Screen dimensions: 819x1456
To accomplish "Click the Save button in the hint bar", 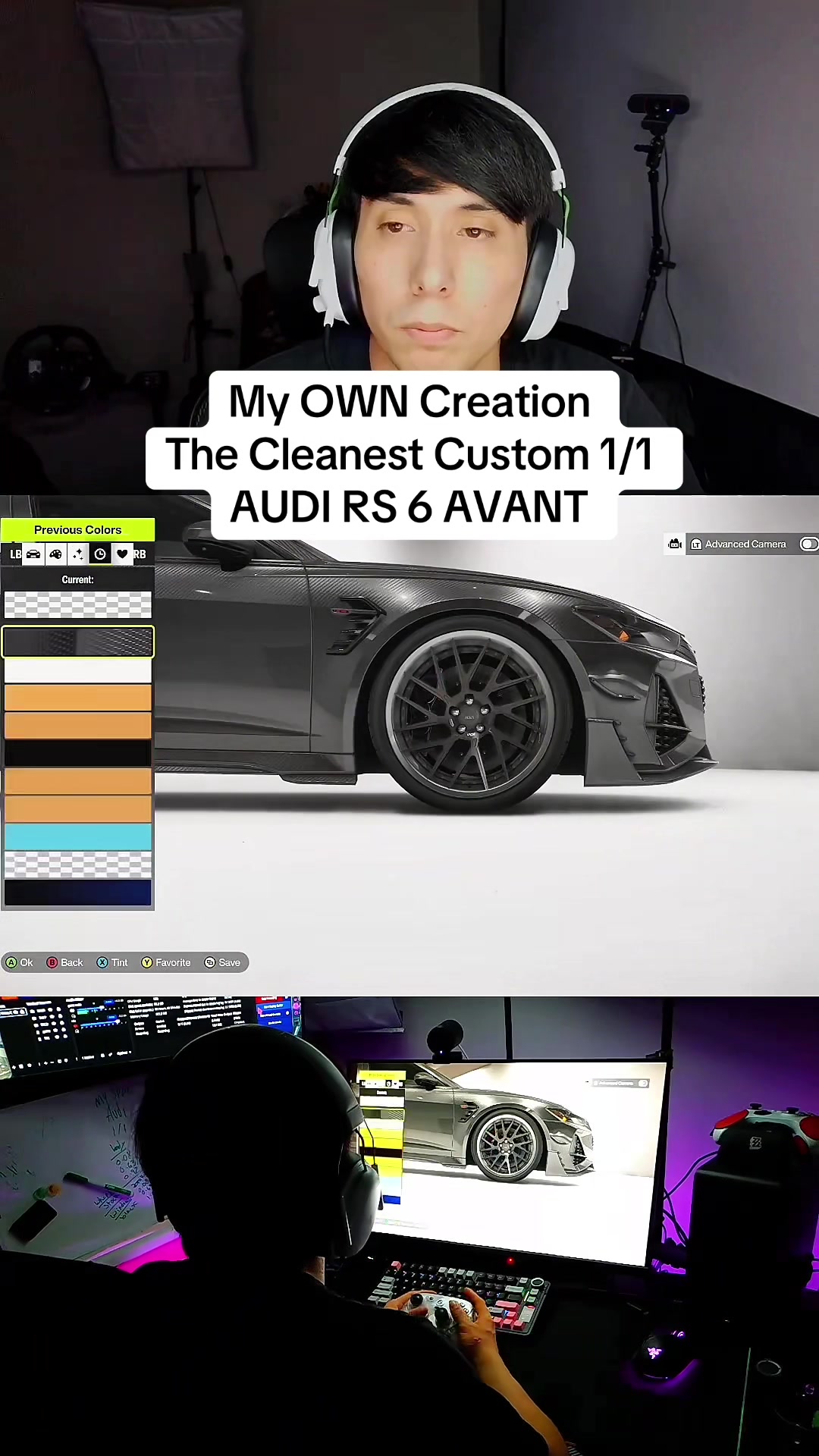I will tap(222, 962).
